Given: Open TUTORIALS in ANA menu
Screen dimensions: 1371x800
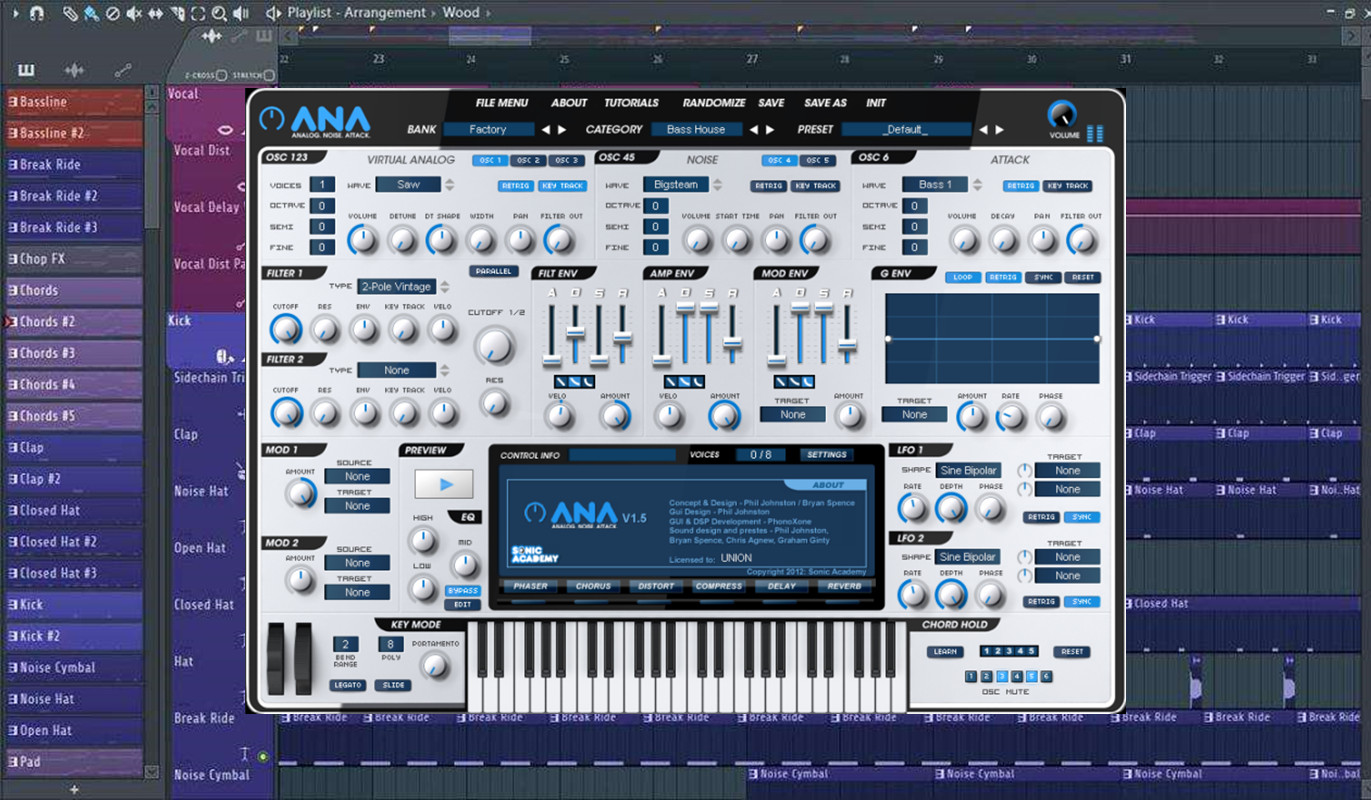Looking at the screenshot, I should pos(631,103).
